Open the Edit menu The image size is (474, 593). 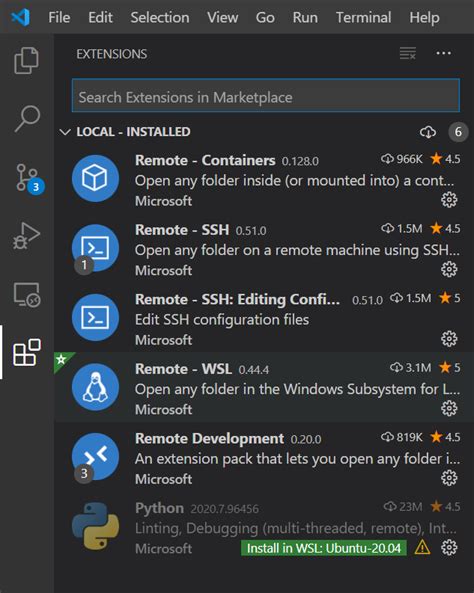point(100,17)
